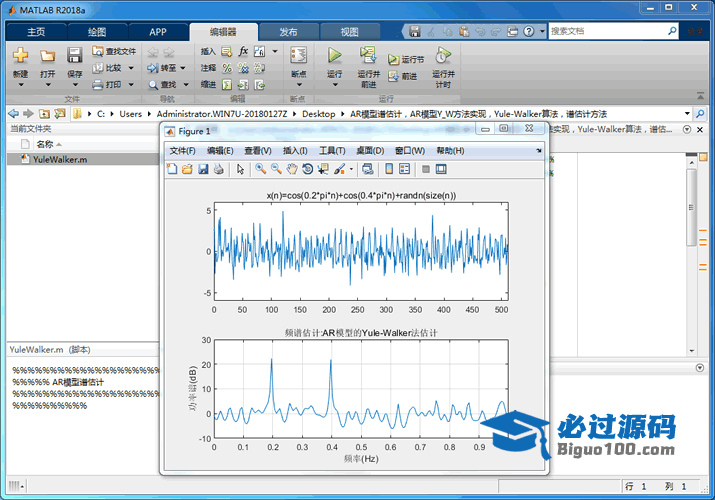Click the browse for folder icon

[60, 113]
